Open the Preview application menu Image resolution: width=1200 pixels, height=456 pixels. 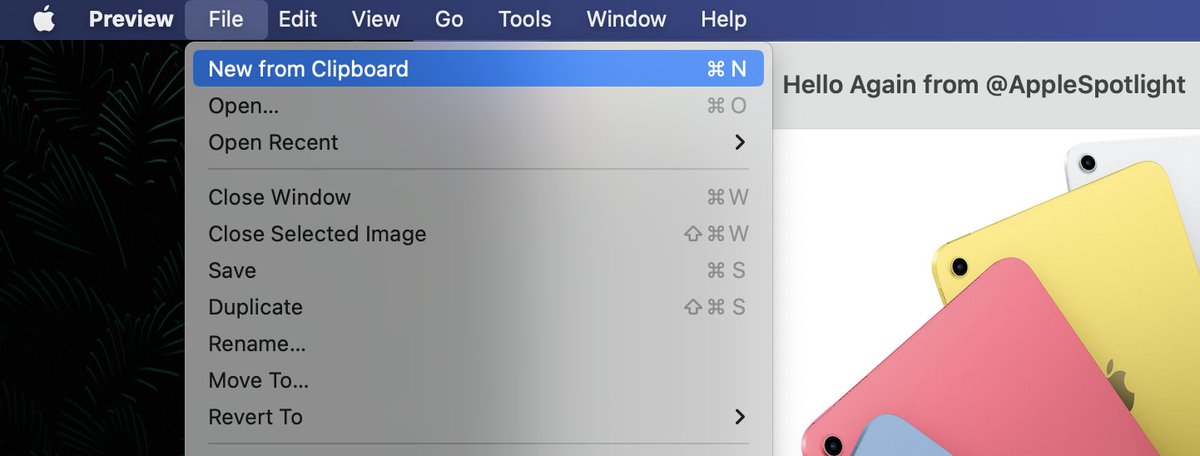click(130, 19)
